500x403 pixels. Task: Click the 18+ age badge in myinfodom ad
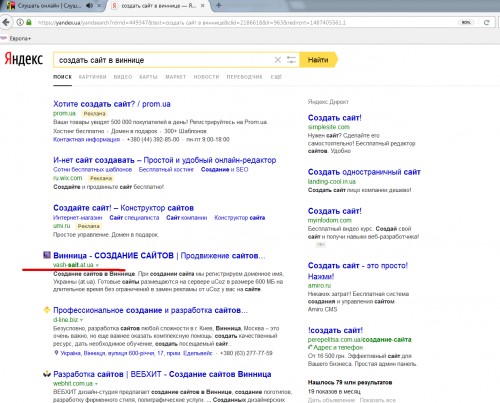321,245
